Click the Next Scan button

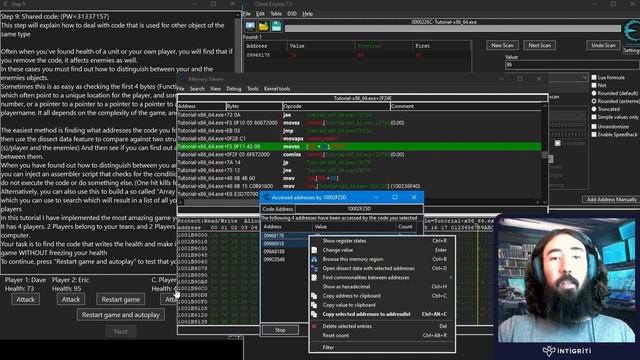540,45
